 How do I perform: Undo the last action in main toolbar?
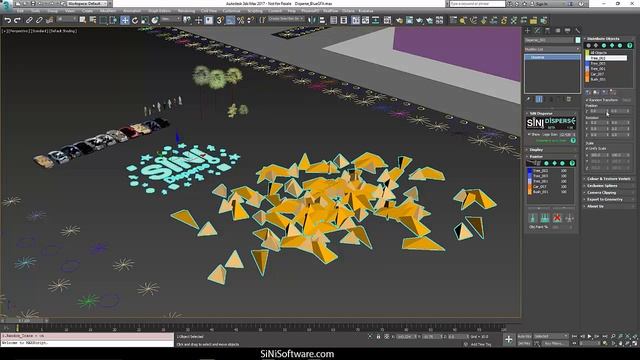pyautogui.click(x=7, y=20)
